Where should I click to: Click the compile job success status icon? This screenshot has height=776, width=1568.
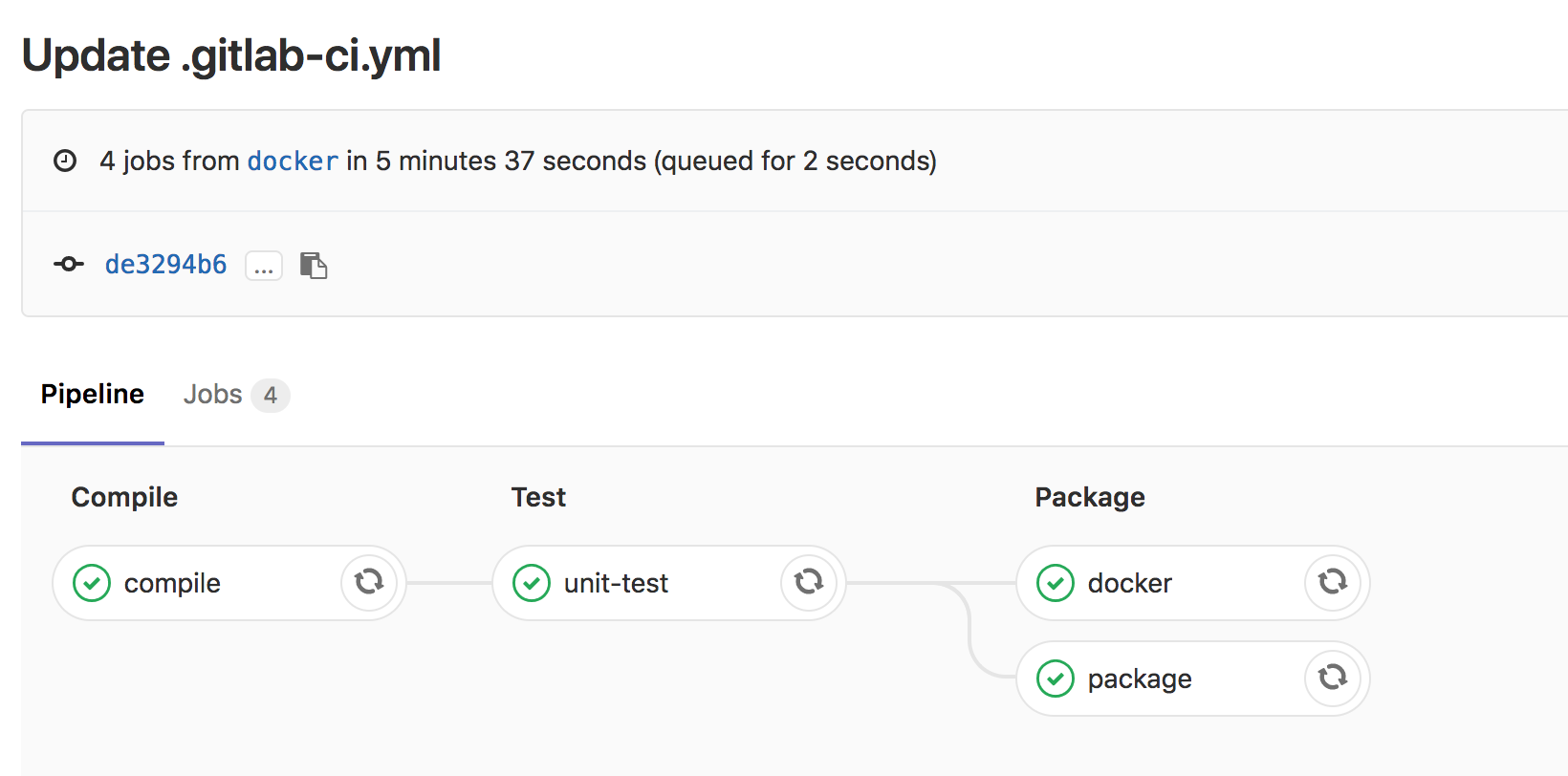[x=92, y=583]
